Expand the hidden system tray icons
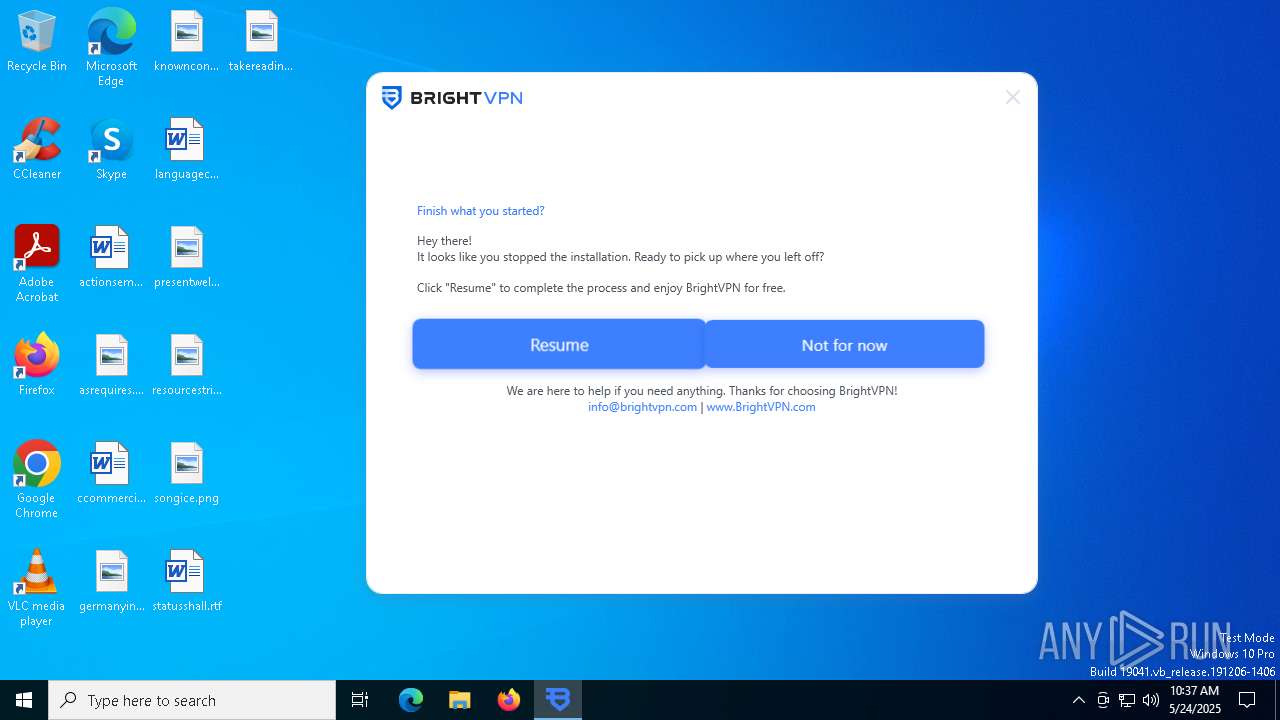The image size is (1280, 720). point(1078,700)
